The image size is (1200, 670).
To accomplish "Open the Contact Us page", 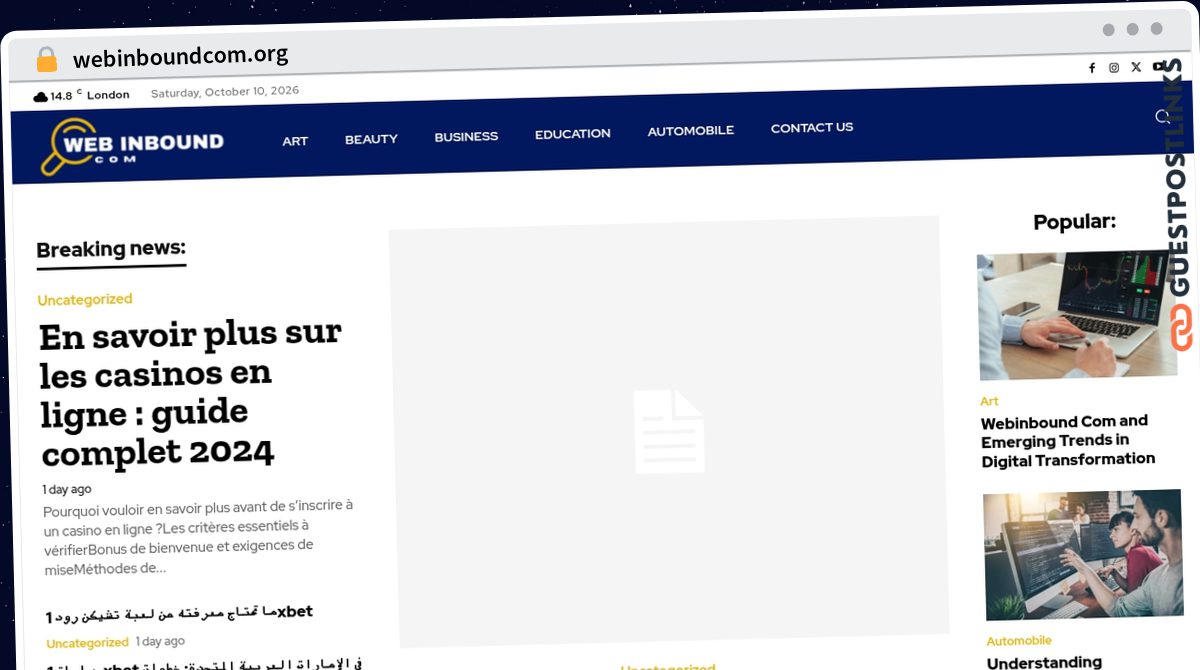I will tap(812, 127).
